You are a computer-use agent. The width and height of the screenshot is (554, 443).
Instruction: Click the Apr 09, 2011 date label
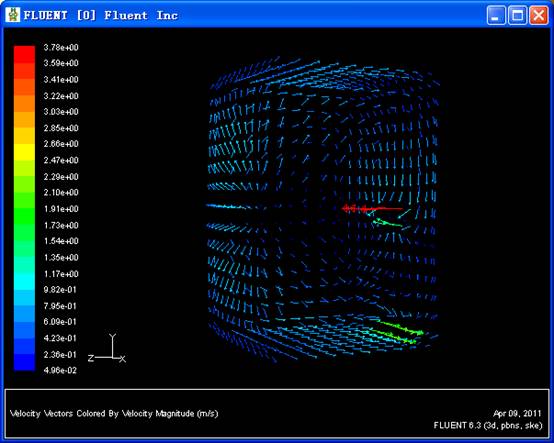tap(517, 413)
